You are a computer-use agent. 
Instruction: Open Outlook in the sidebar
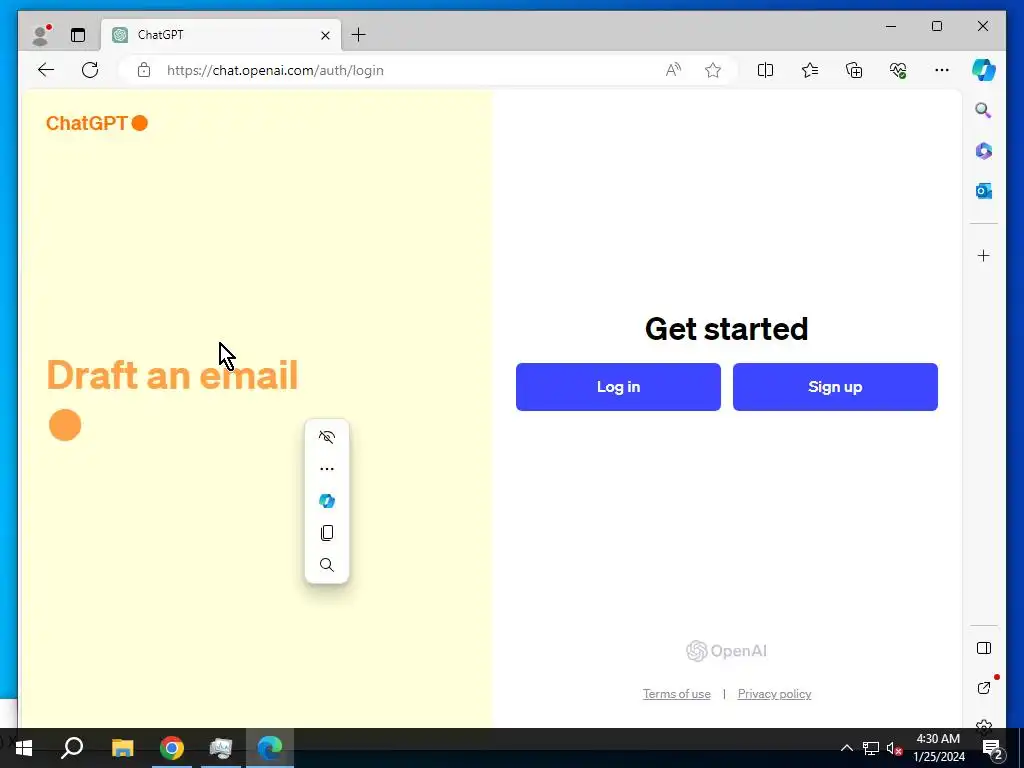point(984,191)
